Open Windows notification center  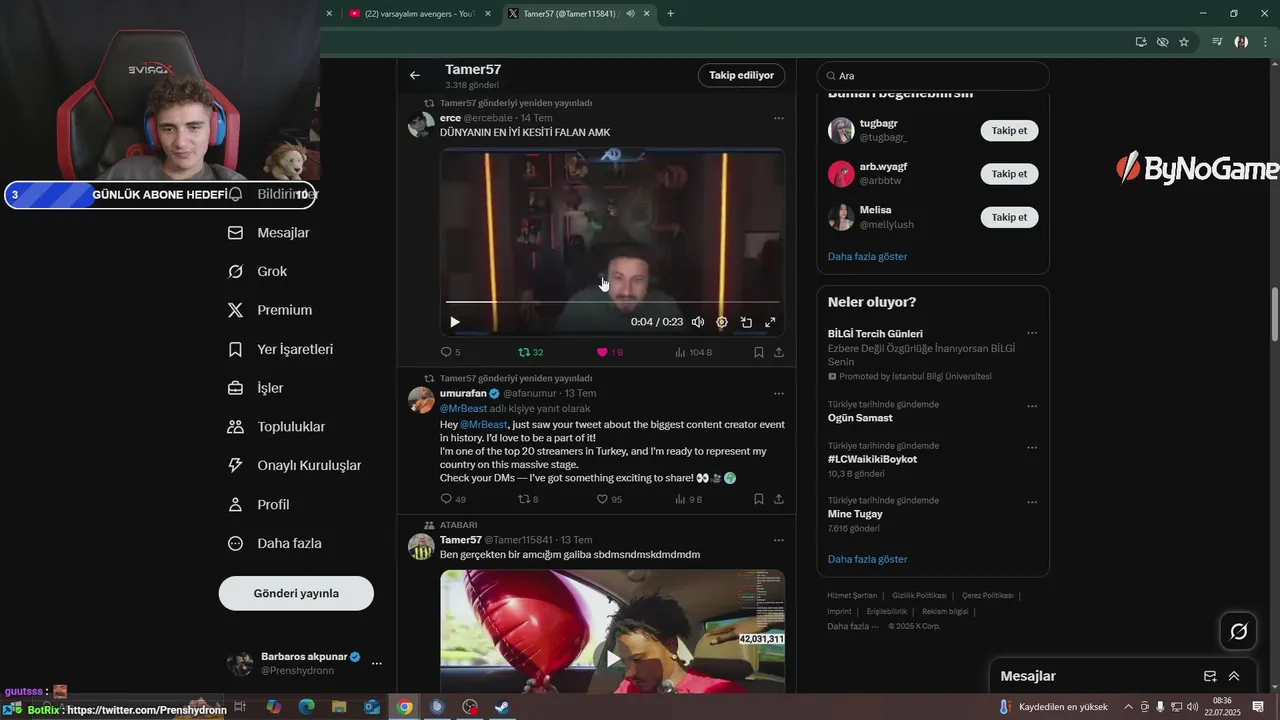(x=1258, y=707)
